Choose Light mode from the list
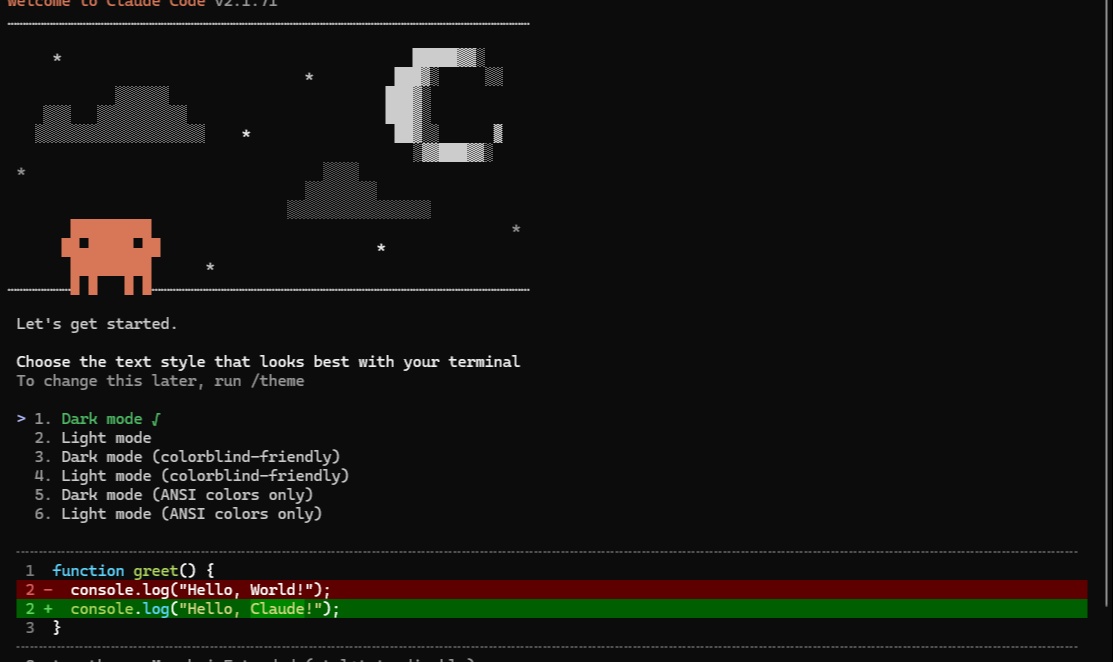Viewport: 1113px width, 662px height. (x=106, y=438)
